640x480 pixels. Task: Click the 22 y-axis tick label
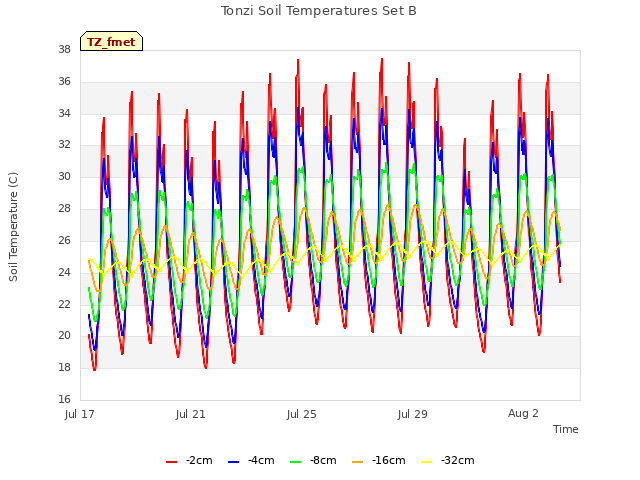[64, 304]
